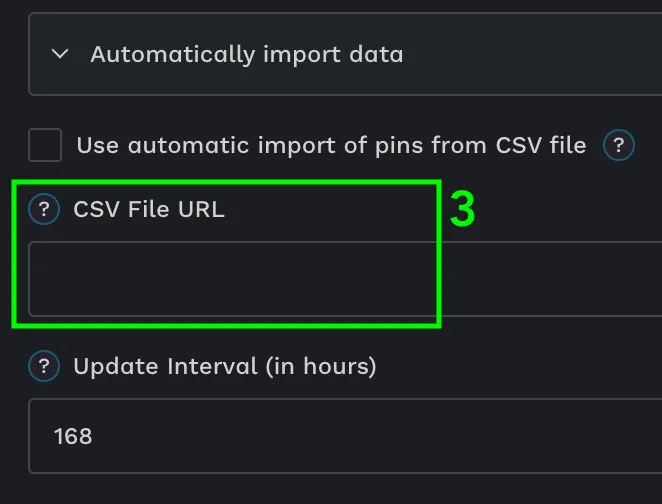Focus the Update Interval hours field
This screenshot has height=504, width=662.
(x=345, y=436)
